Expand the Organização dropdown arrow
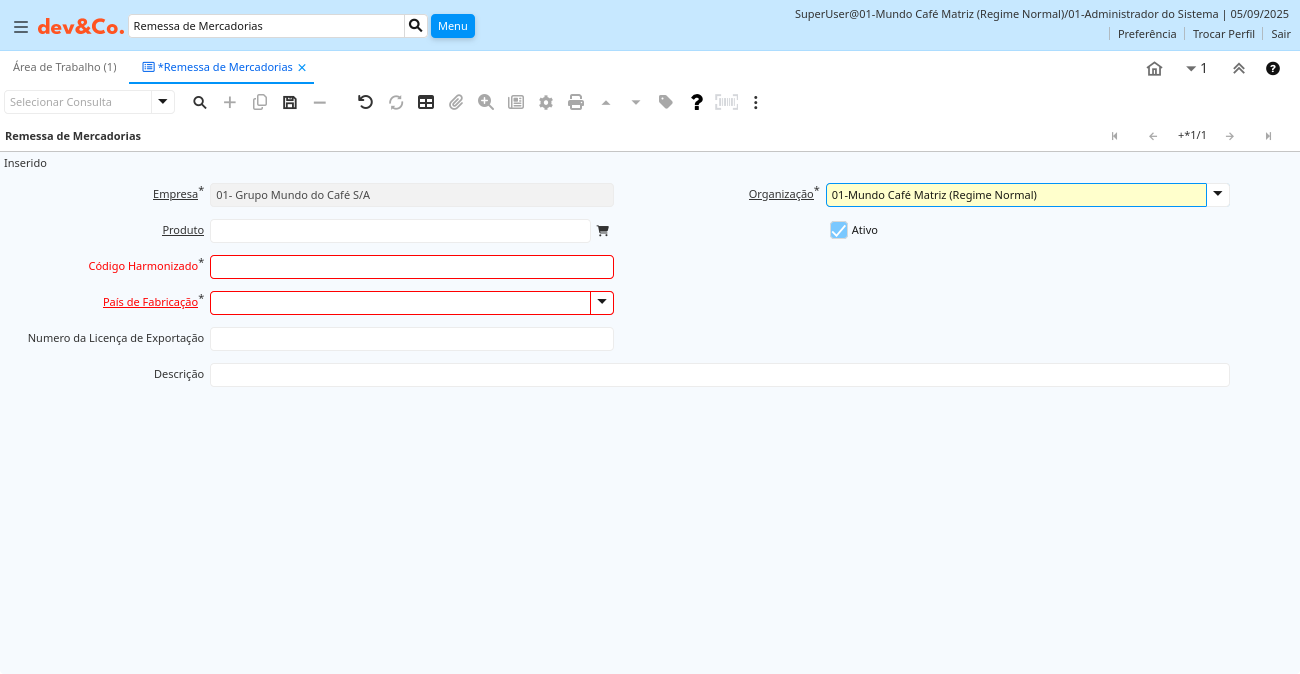This screenshot has width=1300, height=674. (x=1218, y=195)
